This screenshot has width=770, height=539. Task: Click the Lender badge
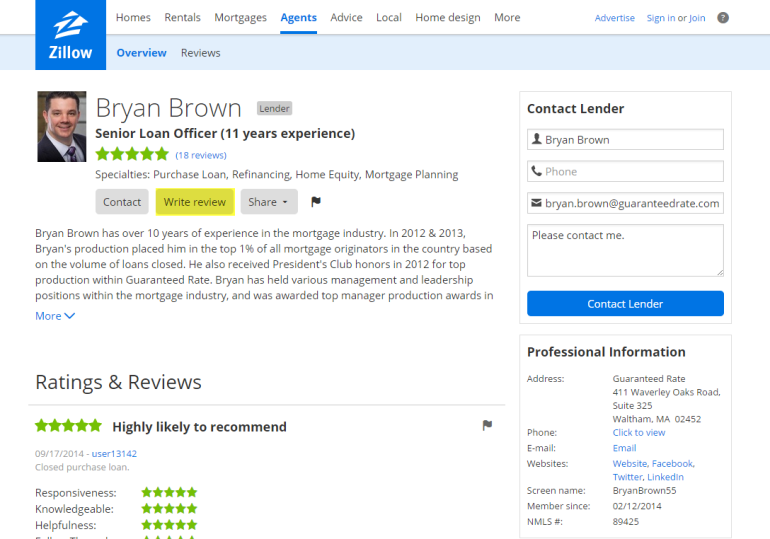275,108
